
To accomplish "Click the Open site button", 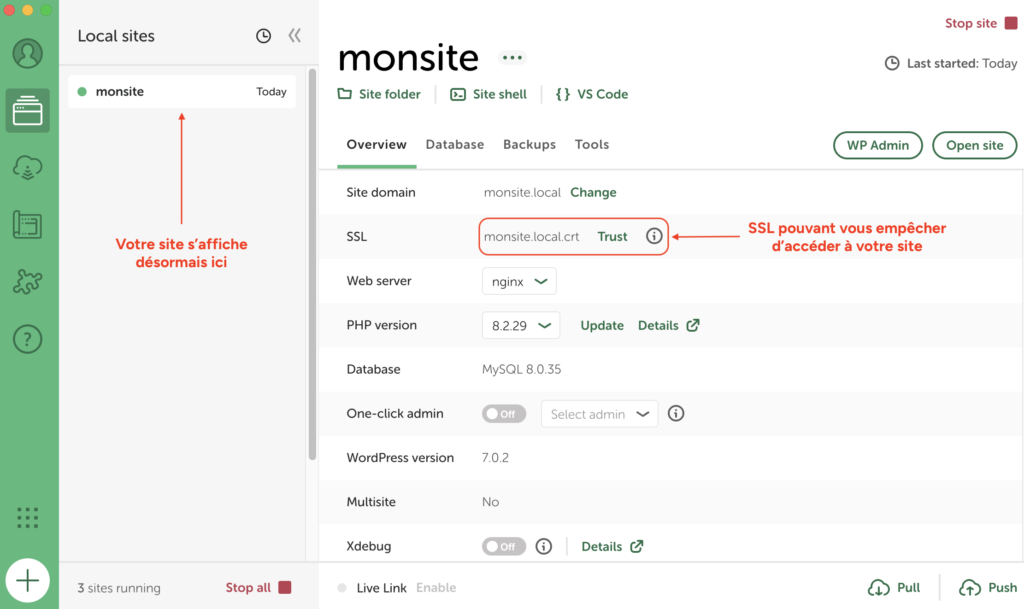I will tap(974, 145).
